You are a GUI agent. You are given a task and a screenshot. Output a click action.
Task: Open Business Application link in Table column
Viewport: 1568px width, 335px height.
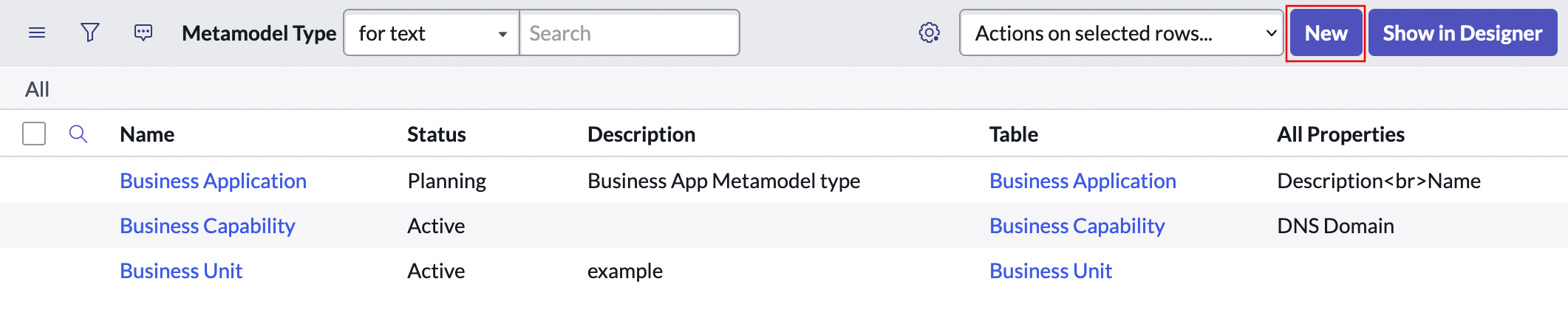(x=1083, y=181)
